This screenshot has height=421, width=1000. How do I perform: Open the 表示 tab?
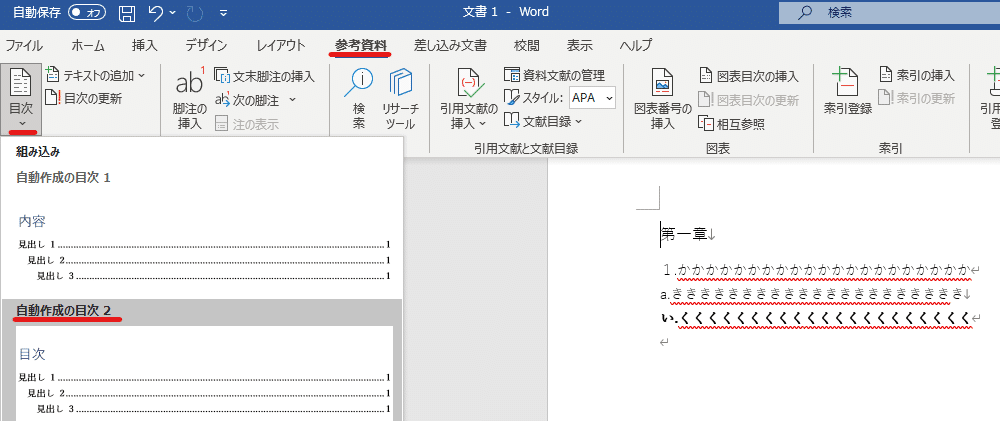[x=580, y=45]
